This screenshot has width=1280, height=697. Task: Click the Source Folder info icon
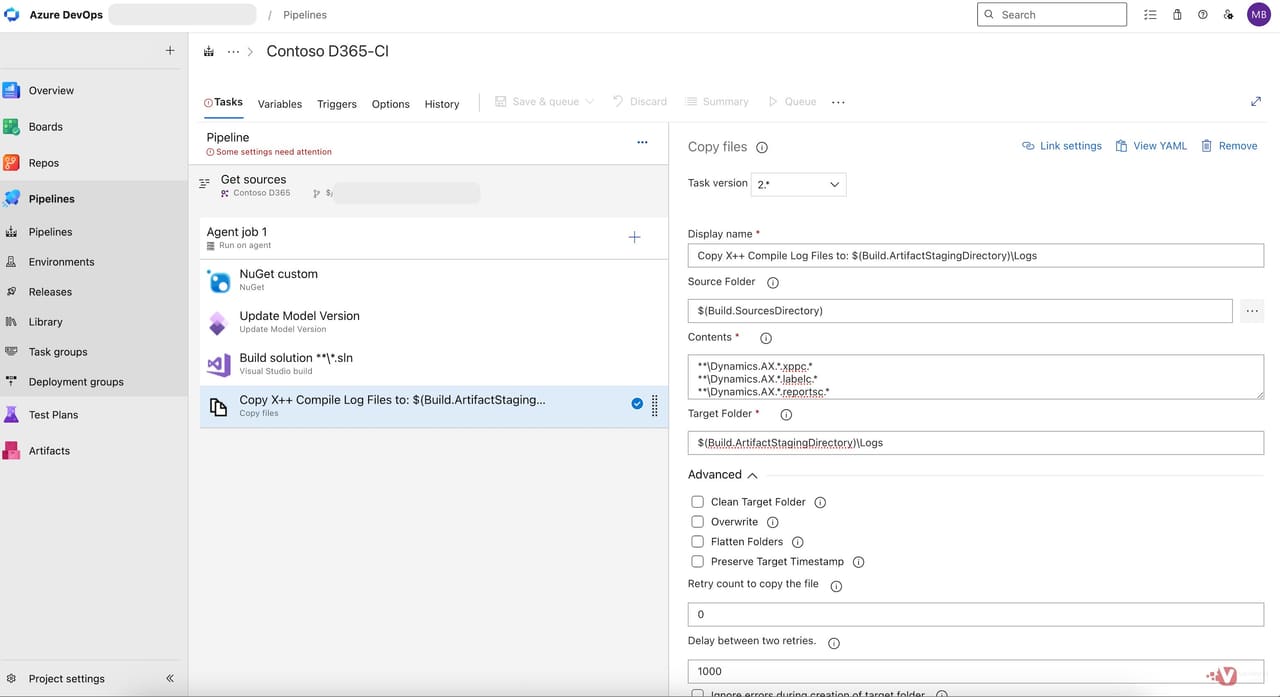click(772, 283)
